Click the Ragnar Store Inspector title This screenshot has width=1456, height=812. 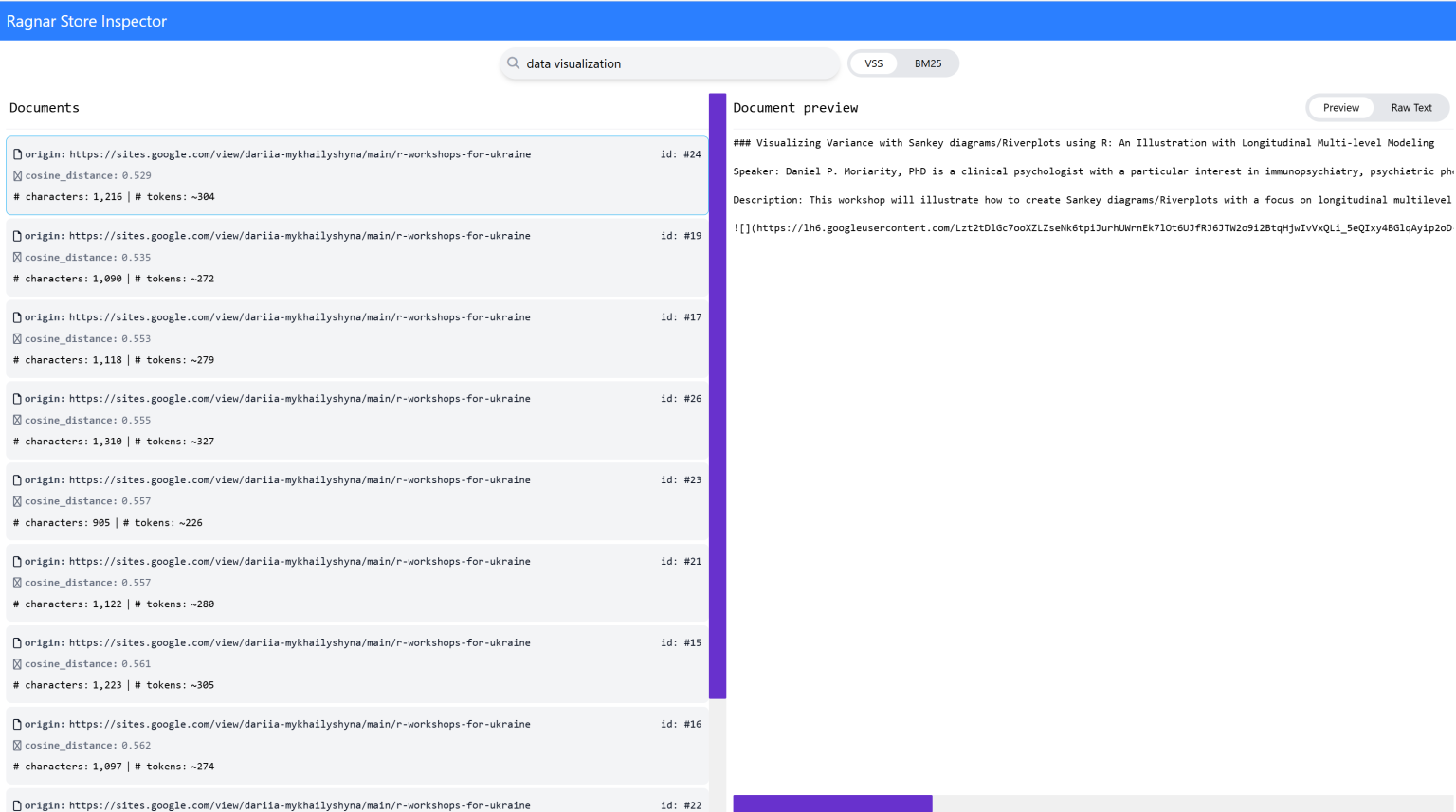coord(86,21)
